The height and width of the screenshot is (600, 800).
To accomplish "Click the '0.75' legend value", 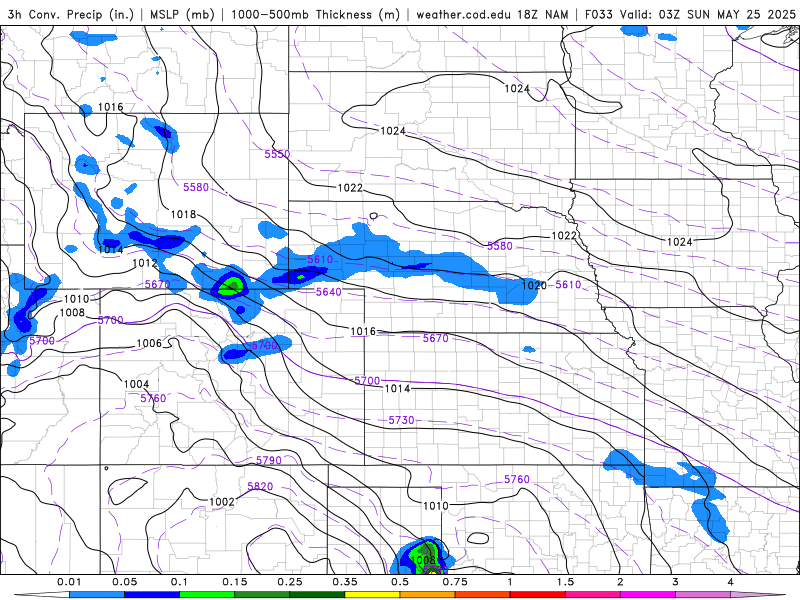I will (455, 582).
